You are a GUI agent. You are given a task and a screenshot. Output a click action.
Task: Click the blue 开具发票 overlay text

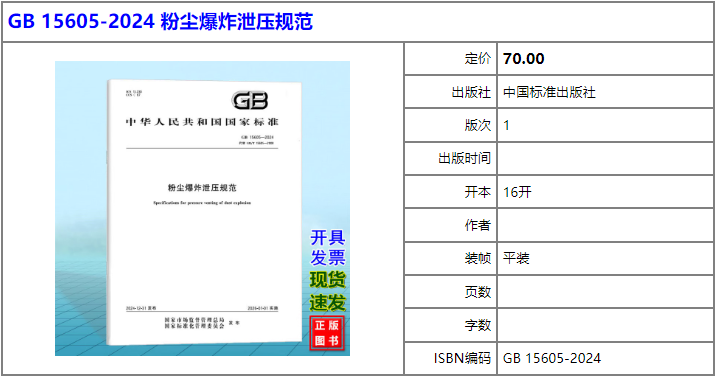(327, 248)
